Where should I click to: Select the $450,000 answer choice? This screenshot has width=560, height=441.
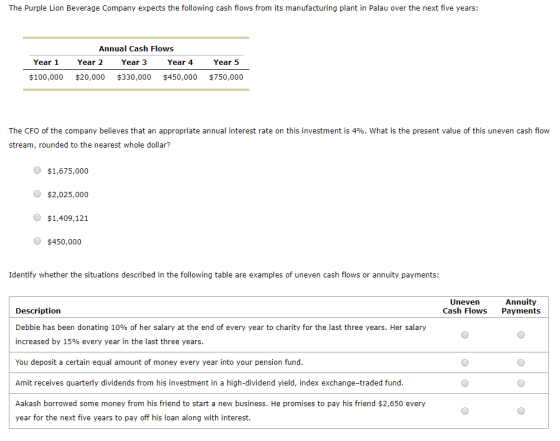[x=37, y=241]
